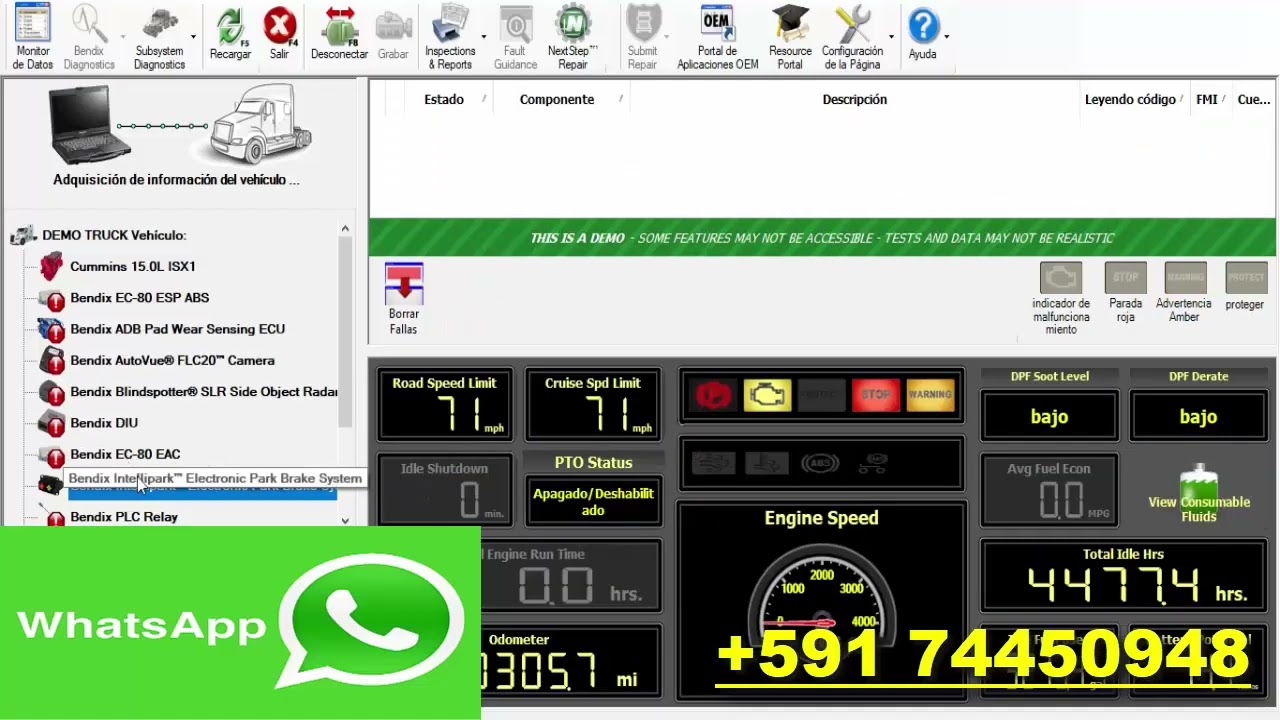
Task: Open NextStep Repair
Action: click(x=573, y=37)
